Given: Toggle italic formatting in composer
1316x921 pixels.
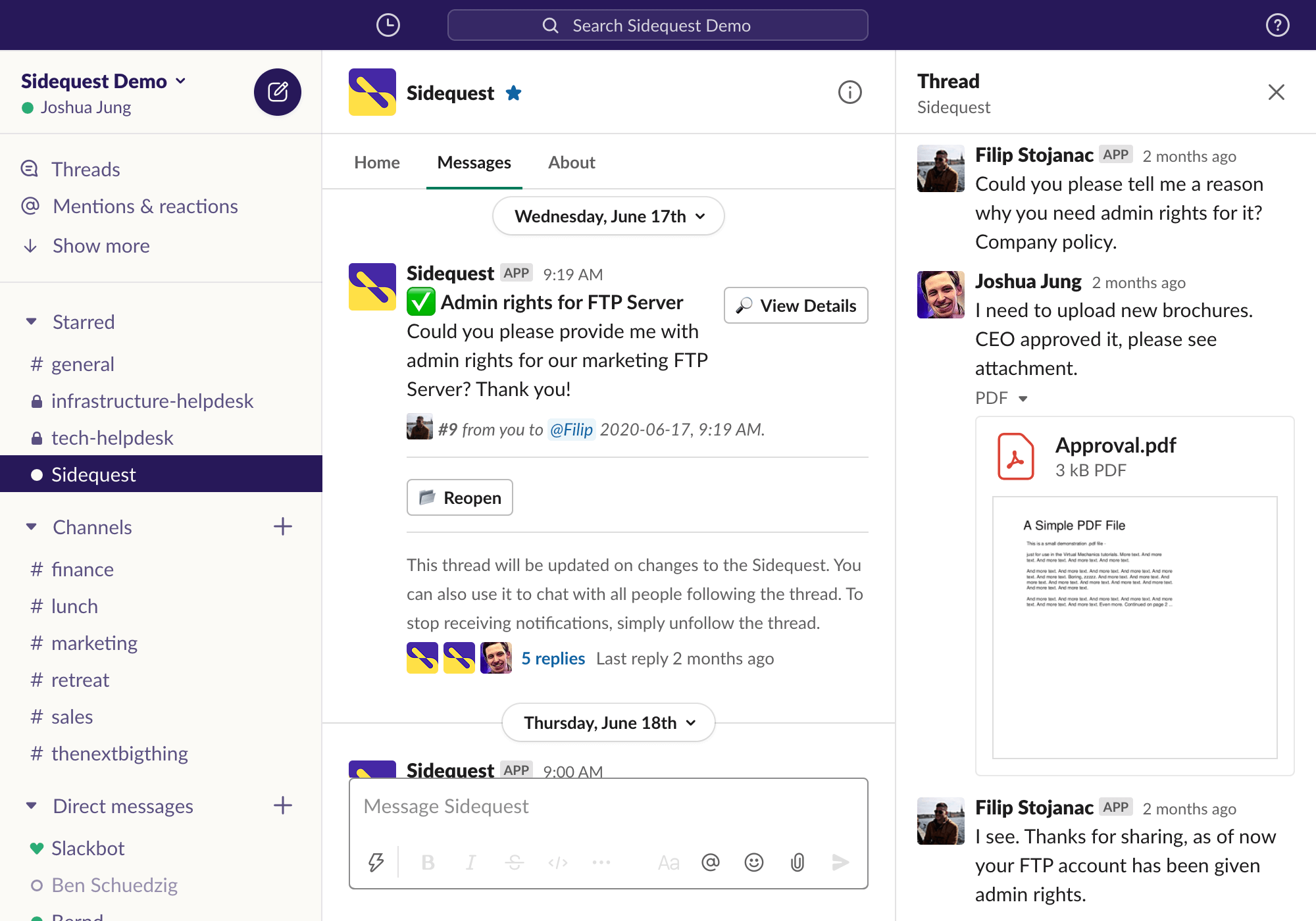Looking at the screenshot, I should point(471,862).
